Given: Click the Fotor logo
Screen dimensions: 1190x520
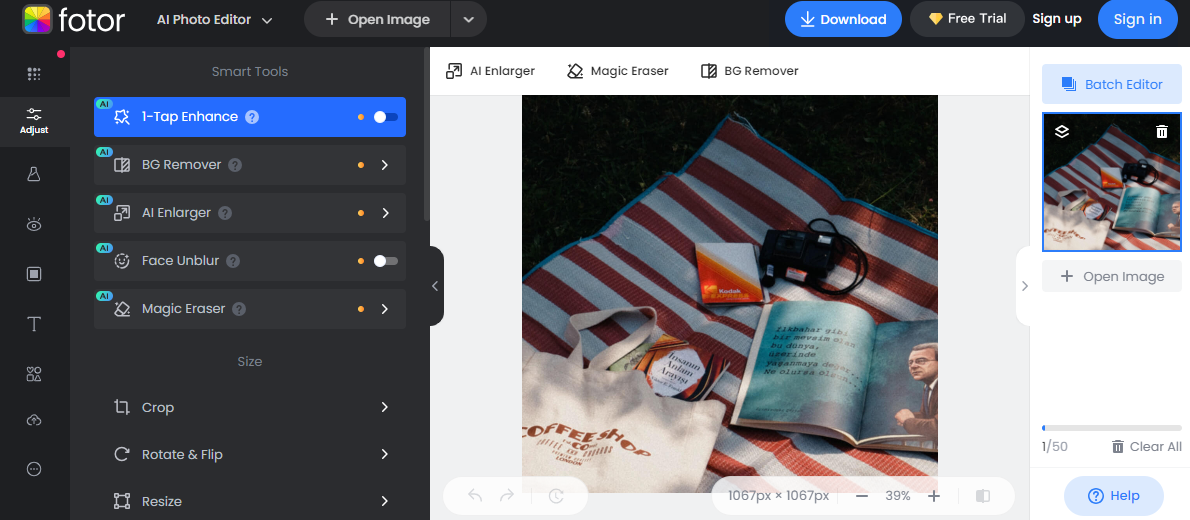Looking at the screenshot, I should coord(73,19).
